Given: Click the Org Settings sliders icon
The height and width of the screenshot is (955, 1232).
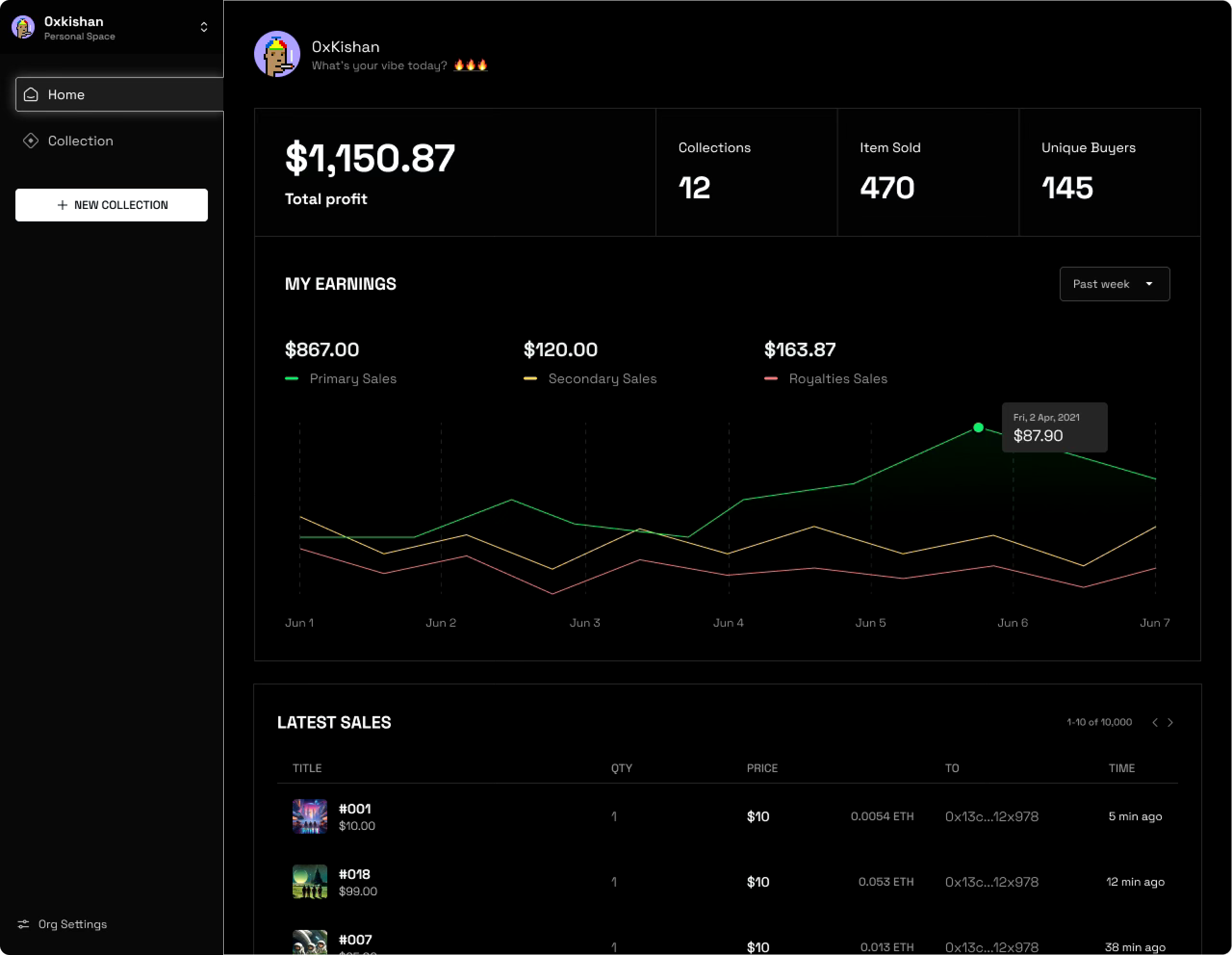Looking at the screenshot, I should click(x=23, y=924).
